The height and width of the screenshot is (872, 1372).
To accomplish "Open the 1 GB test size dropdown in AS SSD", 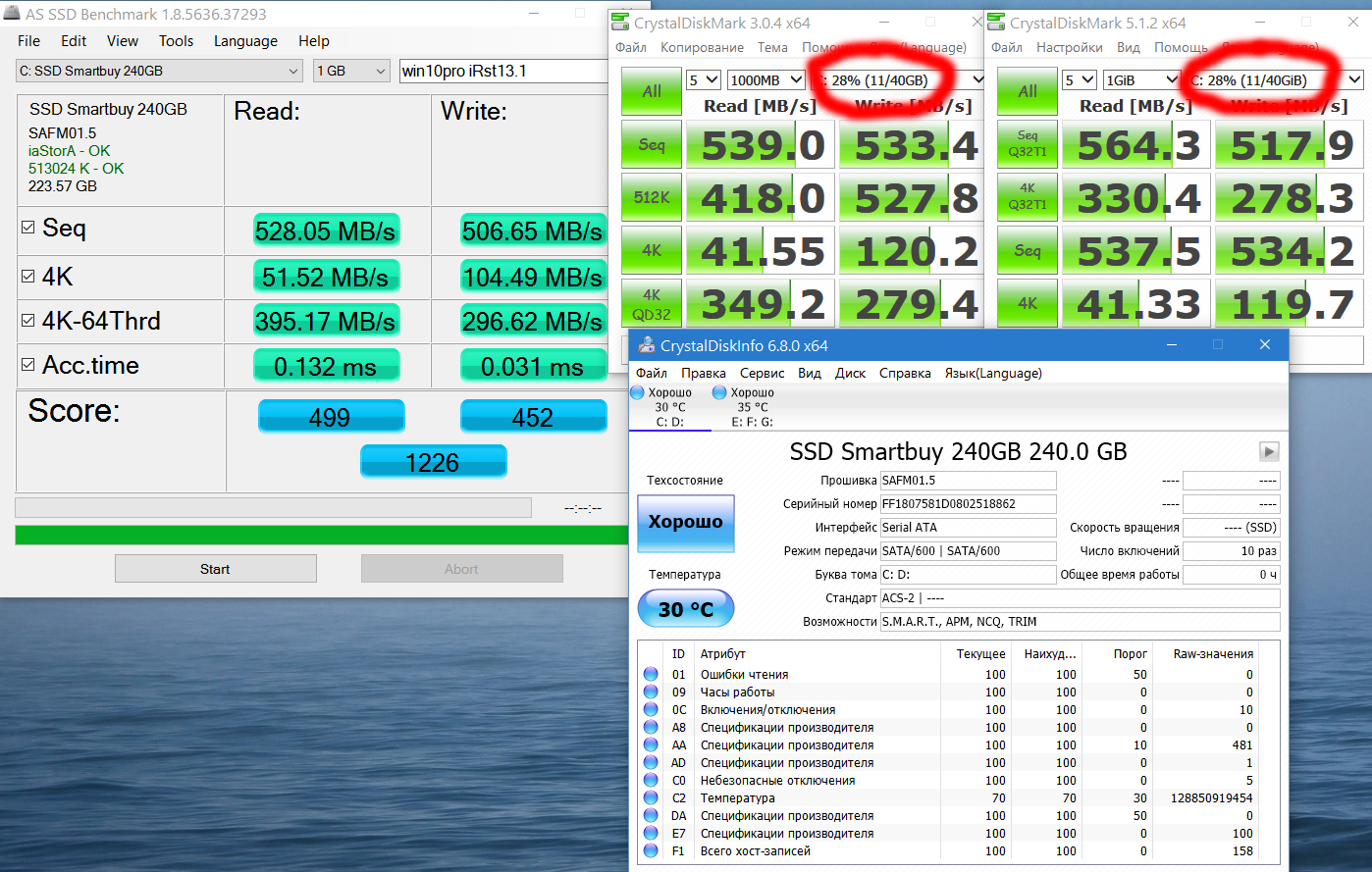I will pyautogui.click(x=351, y=71).
